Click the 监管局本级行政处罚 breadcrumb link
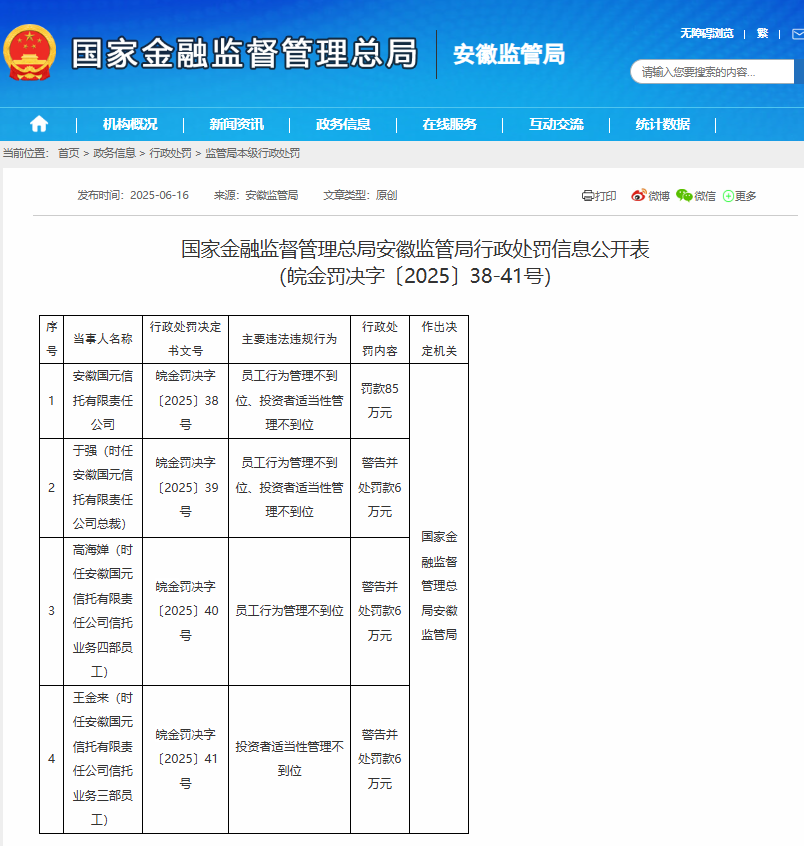The image size is (804, 846). coord(253,153)
